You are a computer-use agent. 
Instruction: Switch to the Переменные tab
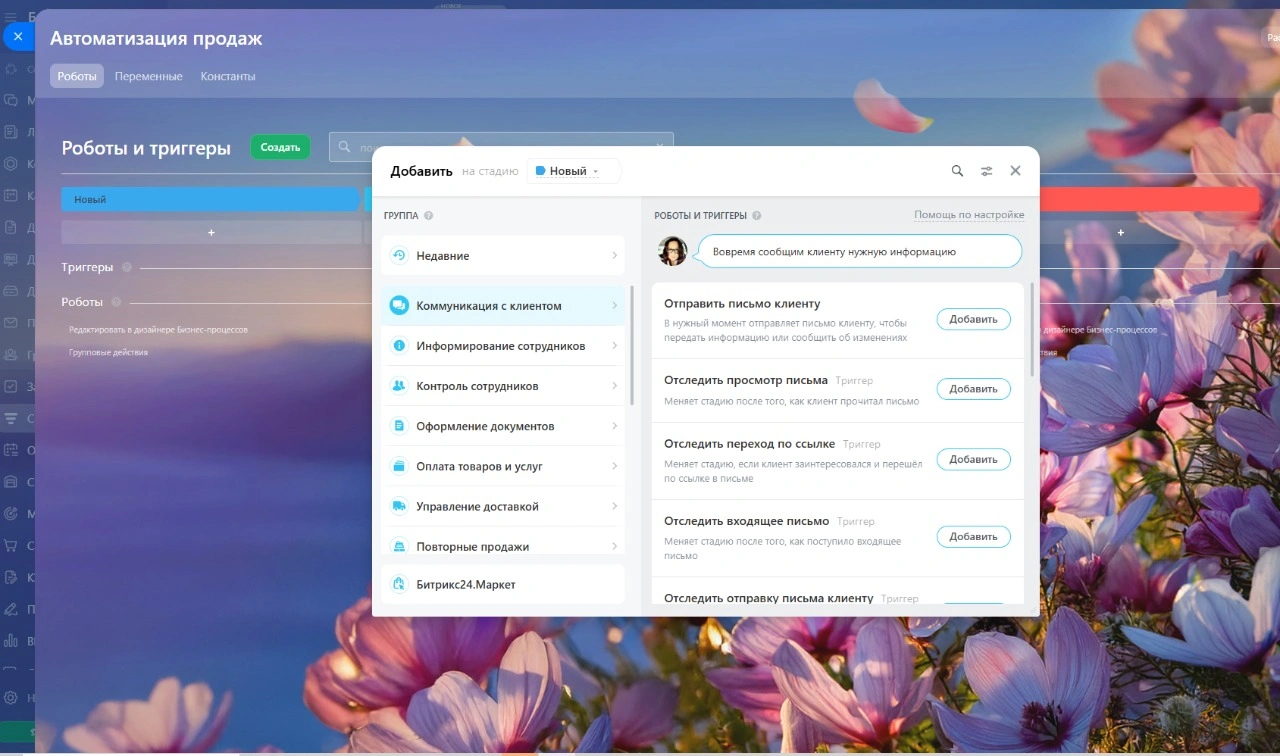pos(148,76)
